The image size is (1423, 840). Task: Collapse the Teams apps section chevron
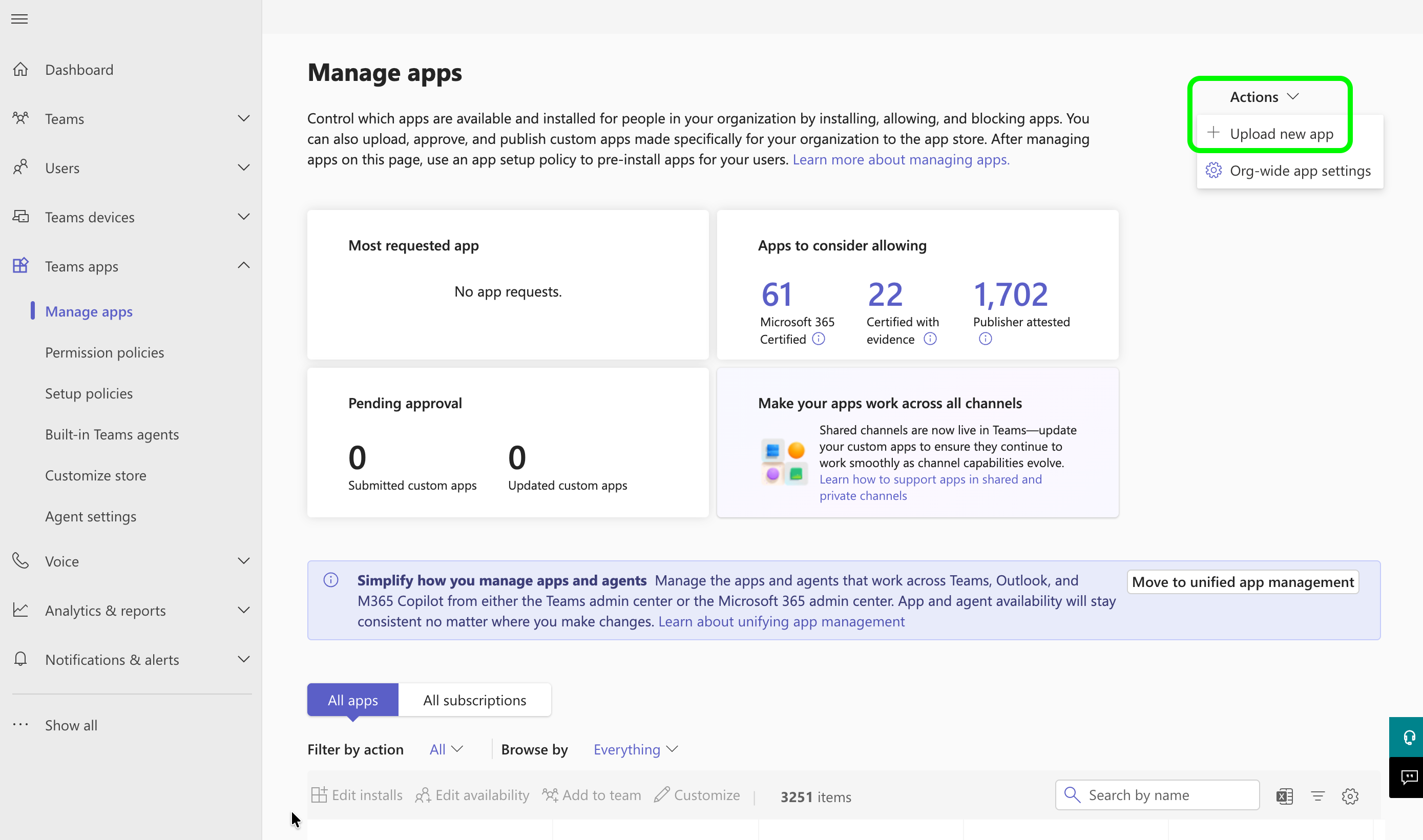pos(243,265)
